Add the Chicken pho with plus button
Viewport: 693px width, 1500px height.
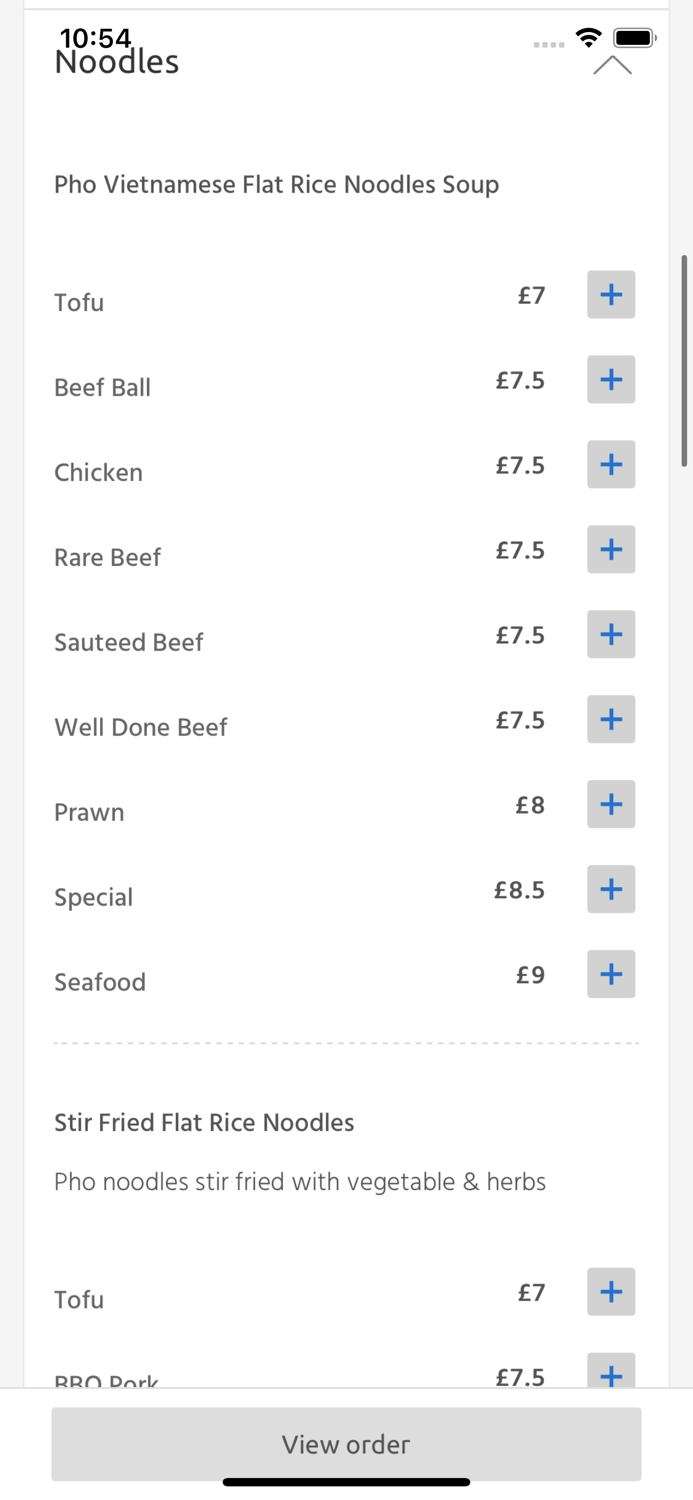(610, 464)
